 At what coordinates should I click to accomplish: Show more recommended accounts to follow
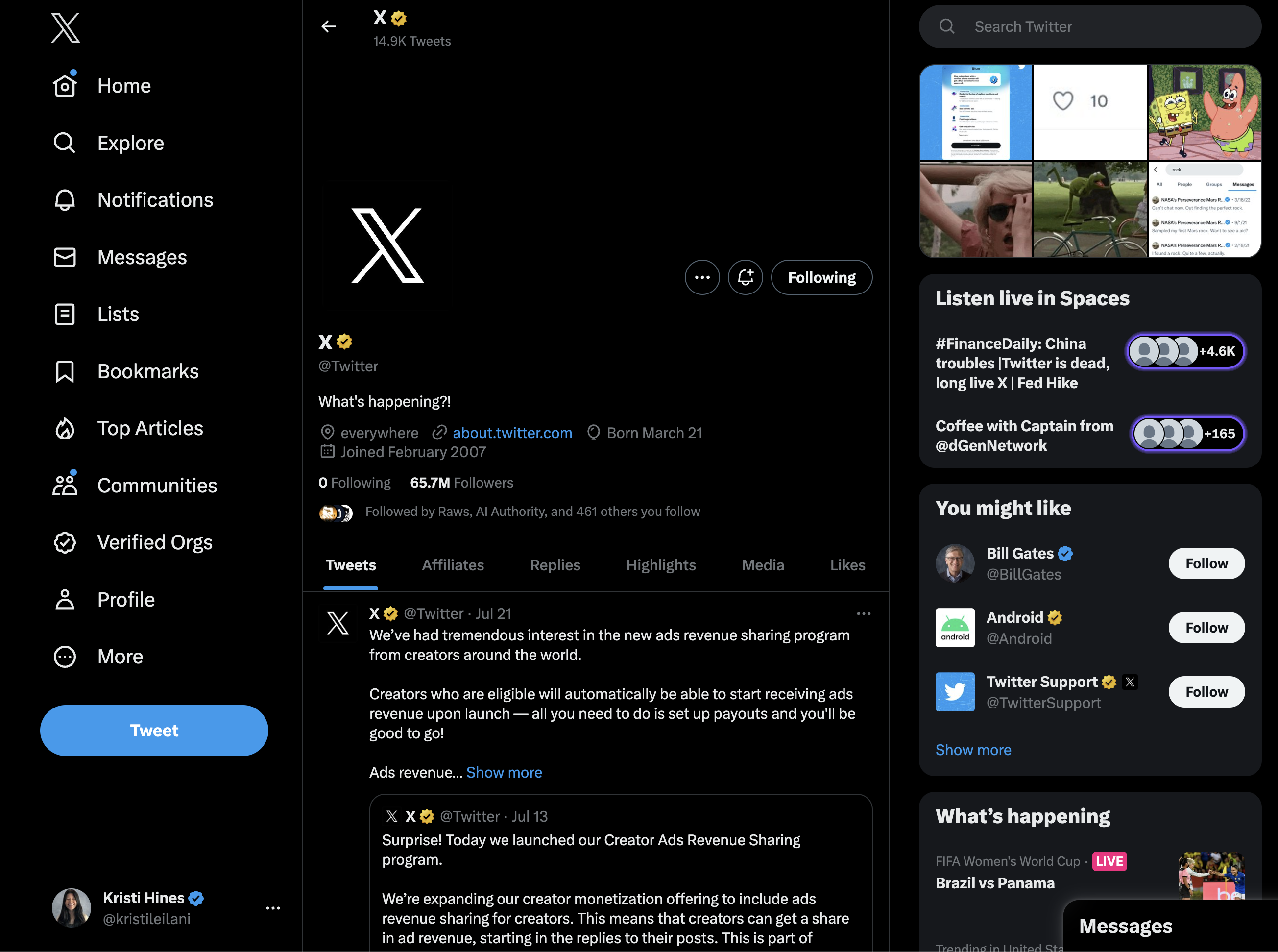(972, 749)
